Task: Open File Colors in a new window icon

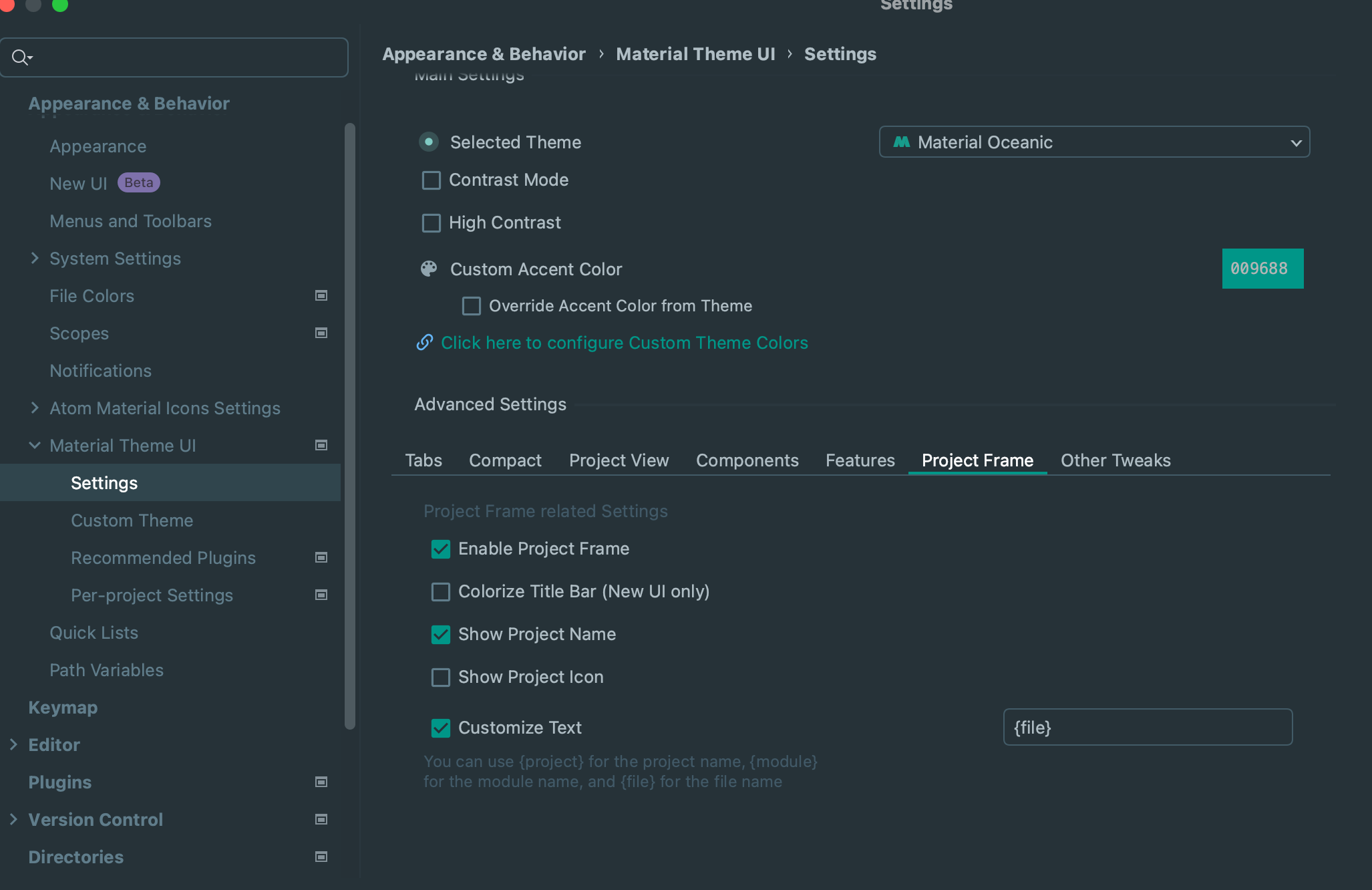Action: pyautogui.click(x=321, y=295)
